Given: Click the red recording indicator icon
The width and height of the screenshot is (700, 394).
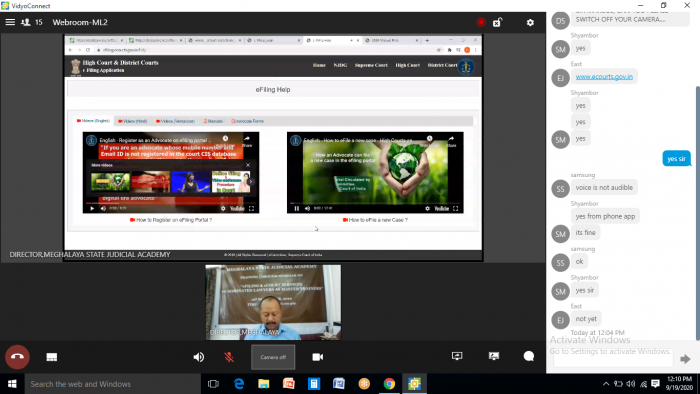Looking at the screenshot, I should point(481,22).
